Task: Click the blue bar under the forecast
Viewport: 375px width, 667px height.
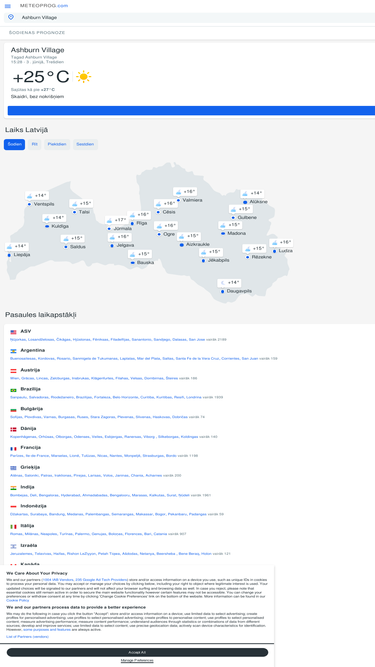Action: (x=191, y=111)
